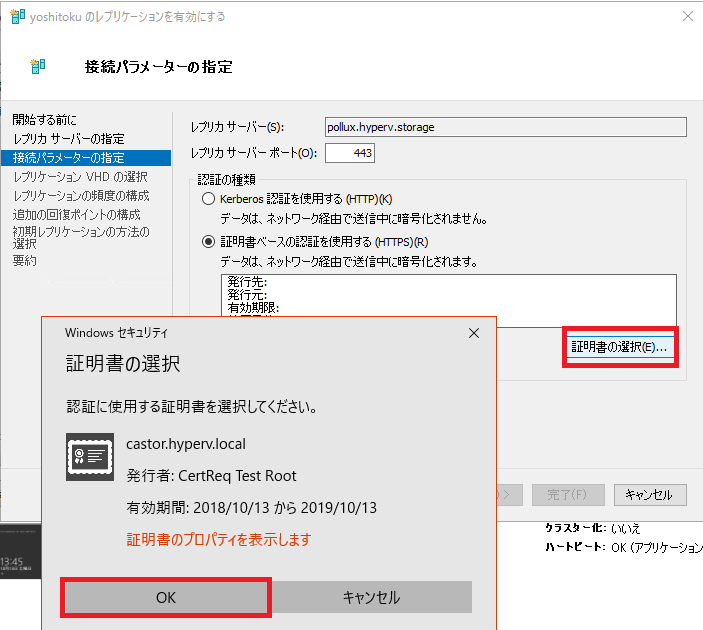Image resolution: width=703 pixels, height=630 pixels.
Task: Go to レプリカ サーバーの指定 wizard step
Action: [x=69, y=139]
